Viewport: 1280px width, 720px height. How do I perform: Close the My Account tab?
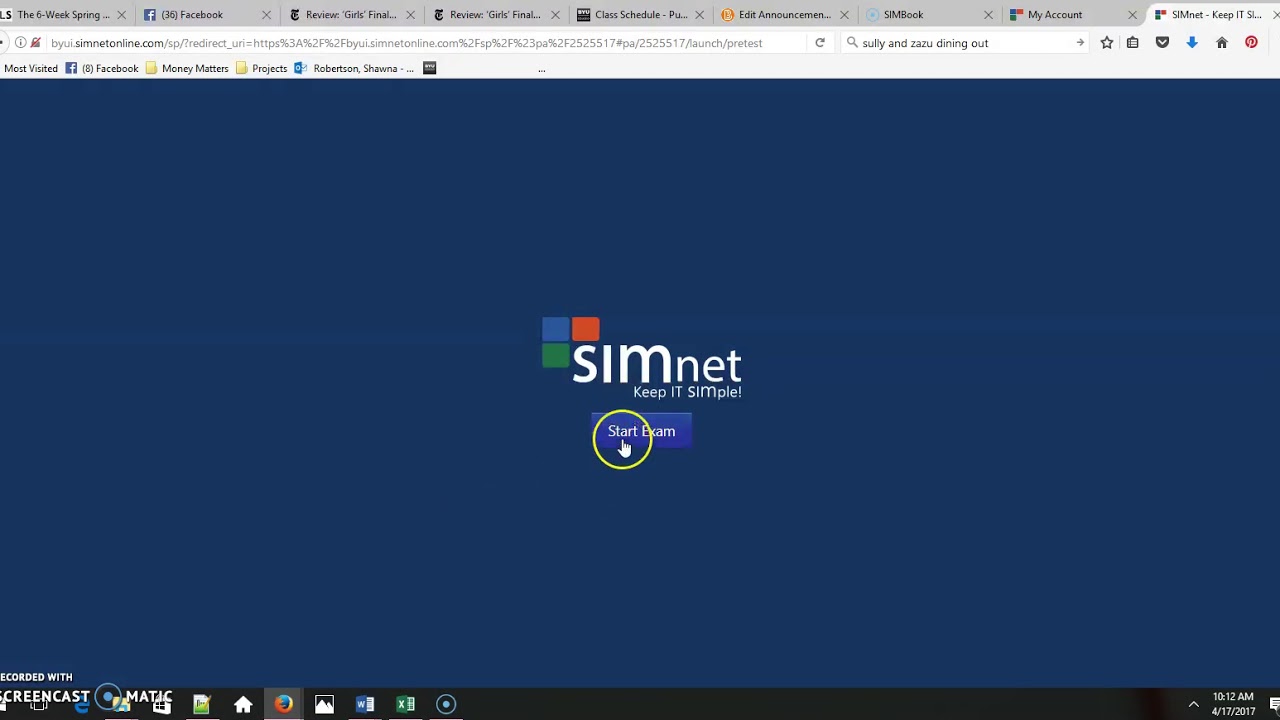[x=1132, y=15]
